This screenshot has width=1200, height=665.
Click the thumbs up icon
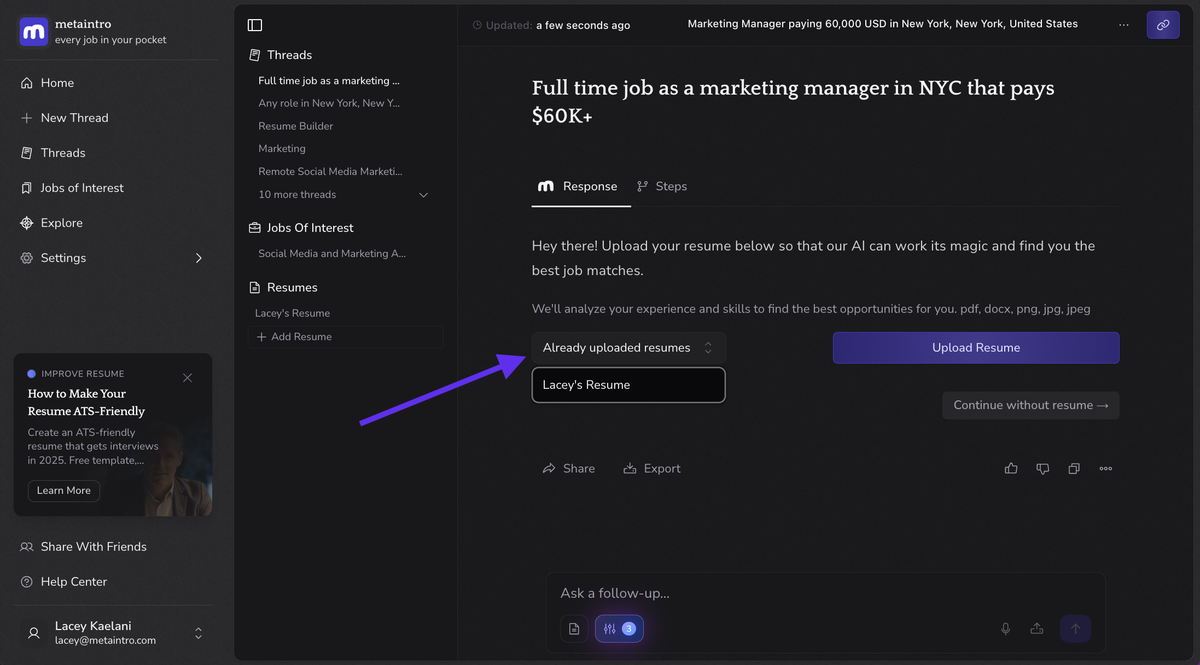[1011, 468]
